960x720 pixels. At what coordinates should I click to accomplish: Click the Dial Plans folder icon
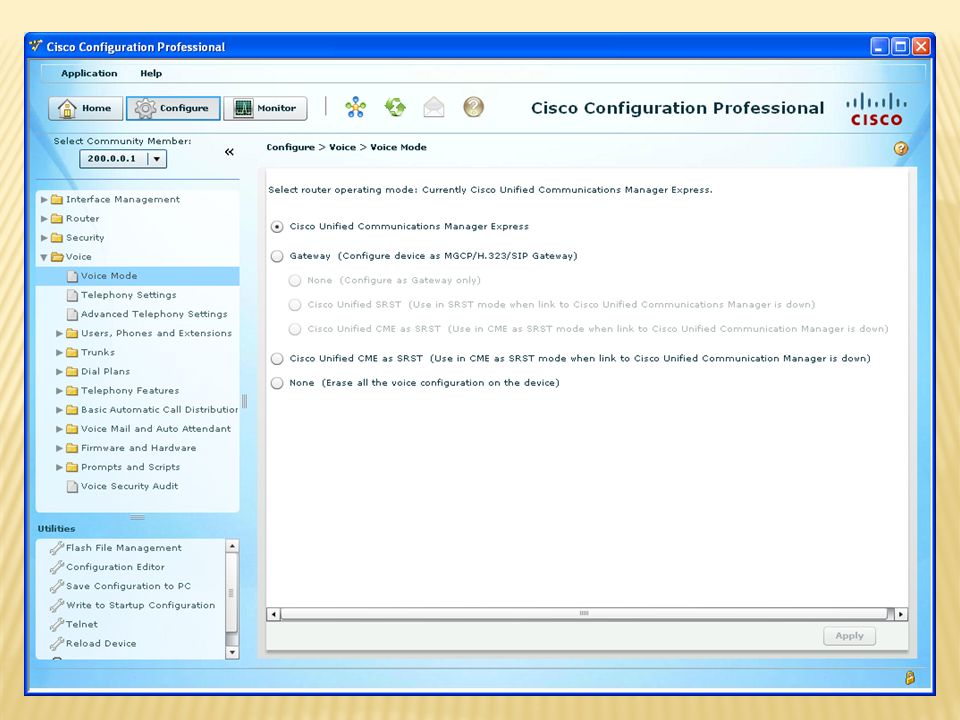(72, 371)
